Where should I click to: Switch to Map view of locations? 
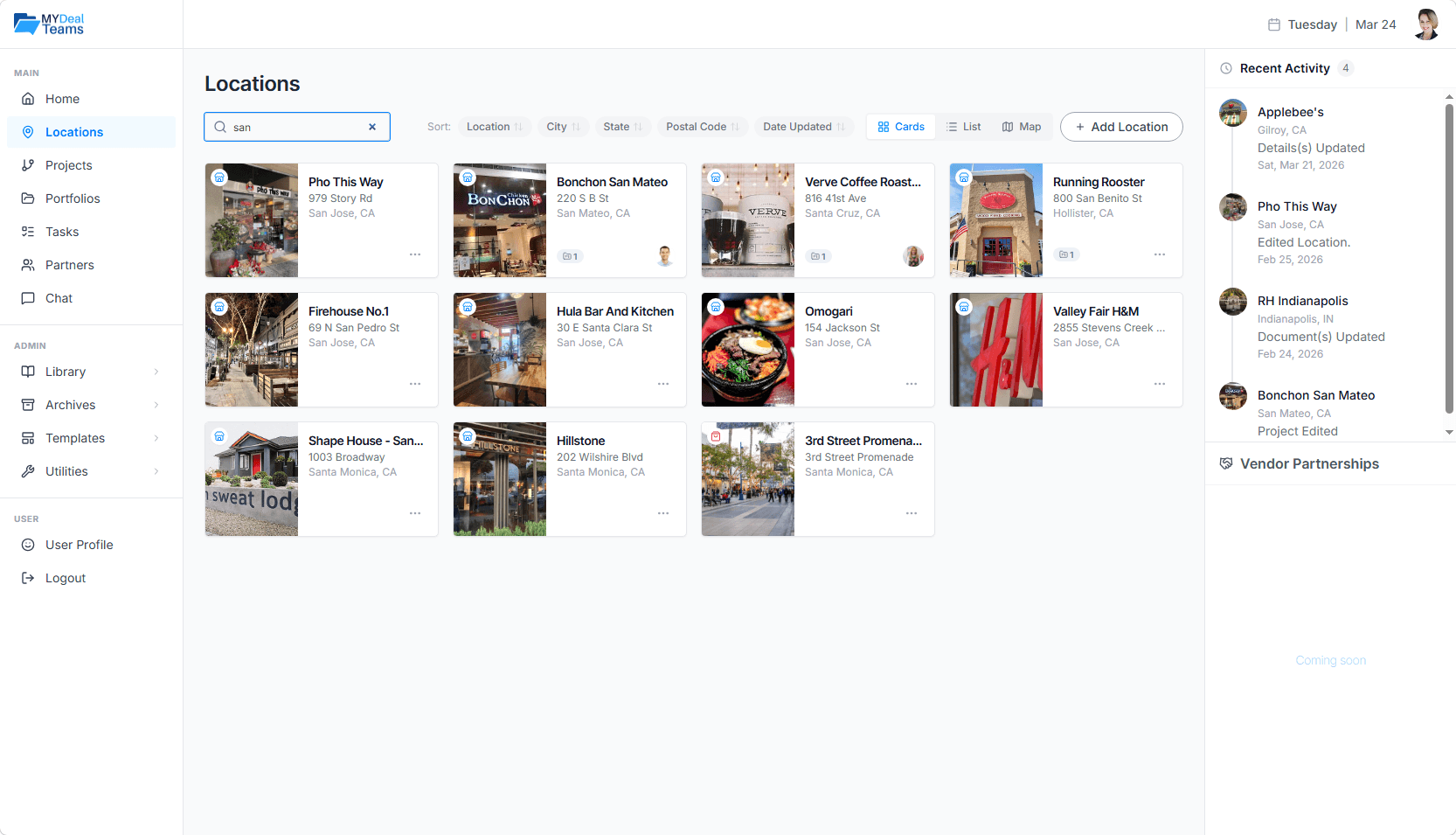tap(1021, 127)
